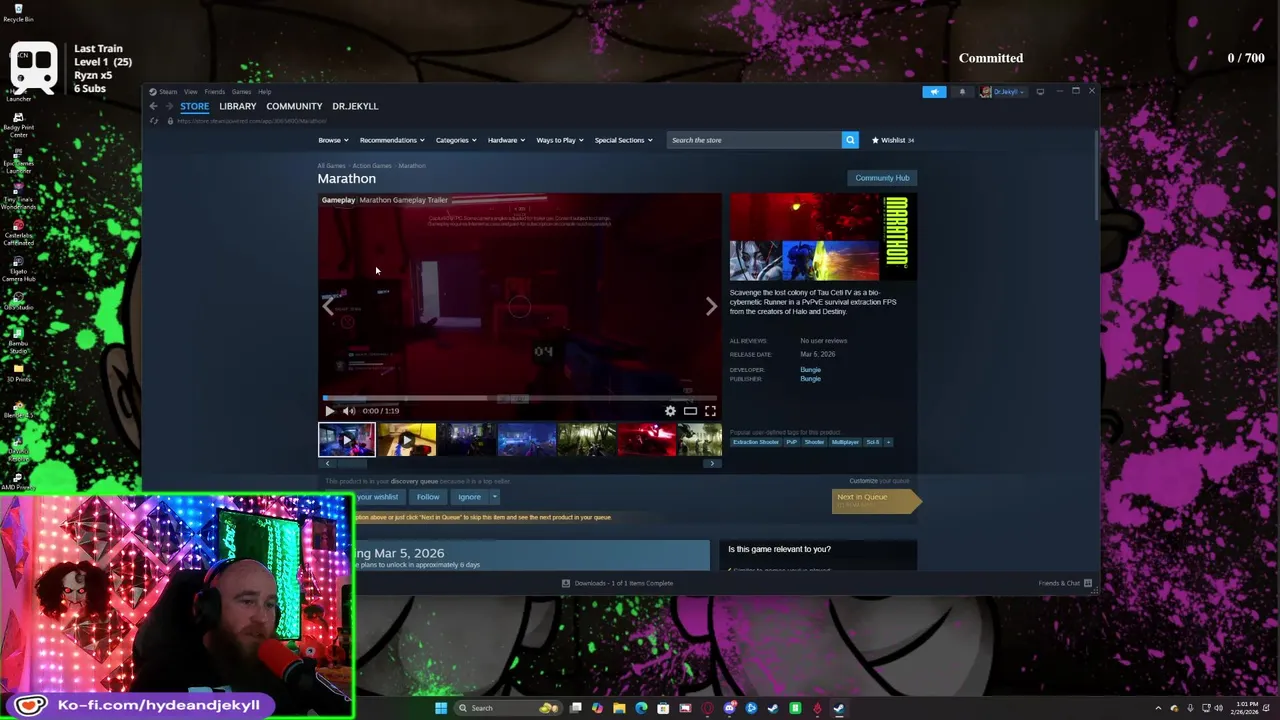Open Ignore options dropdown arrow
Viewport: 1280px width, 720px height.
coord(494,497)
